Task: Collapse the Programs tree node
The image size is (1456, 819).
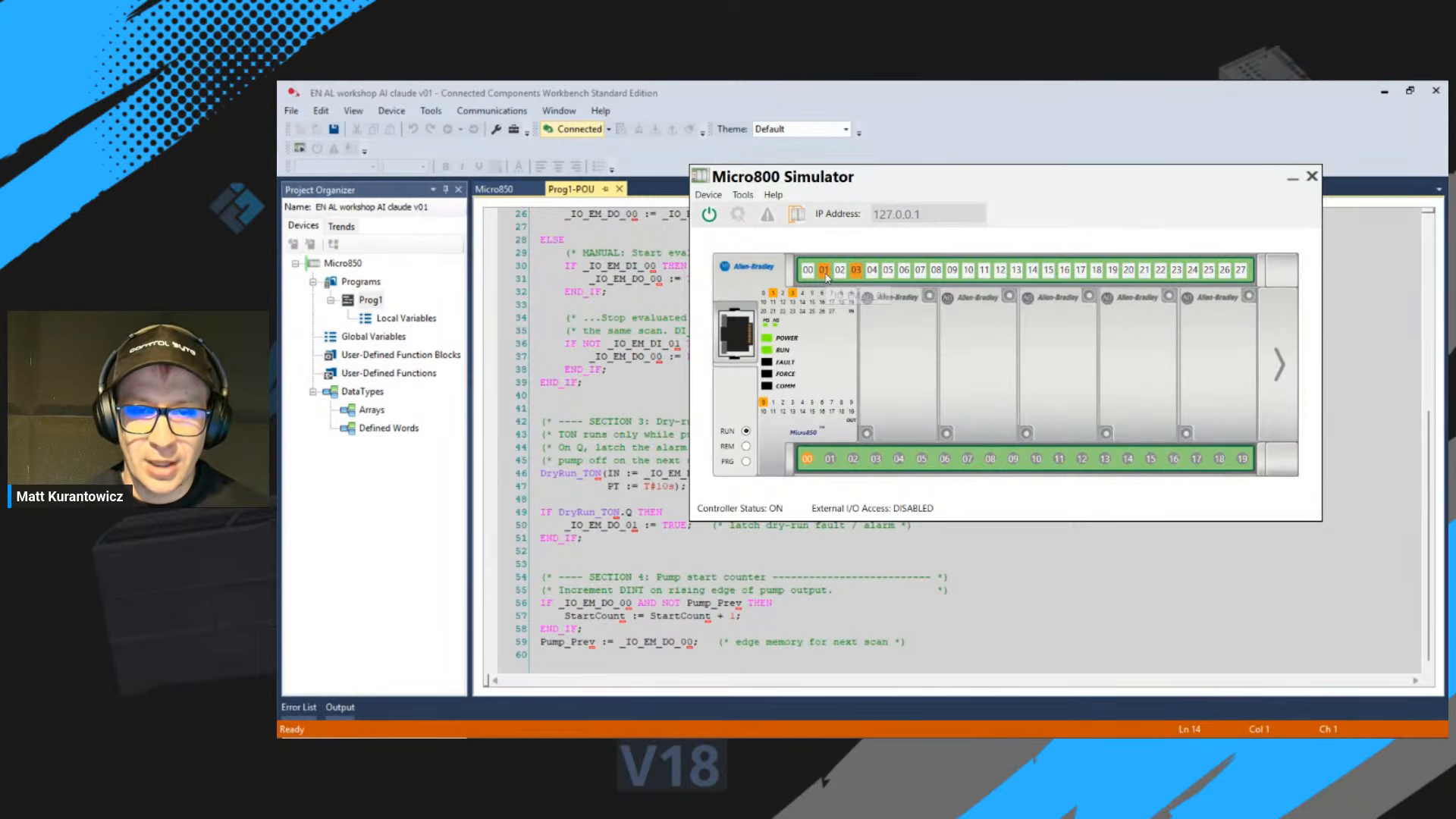Action: 312,281
